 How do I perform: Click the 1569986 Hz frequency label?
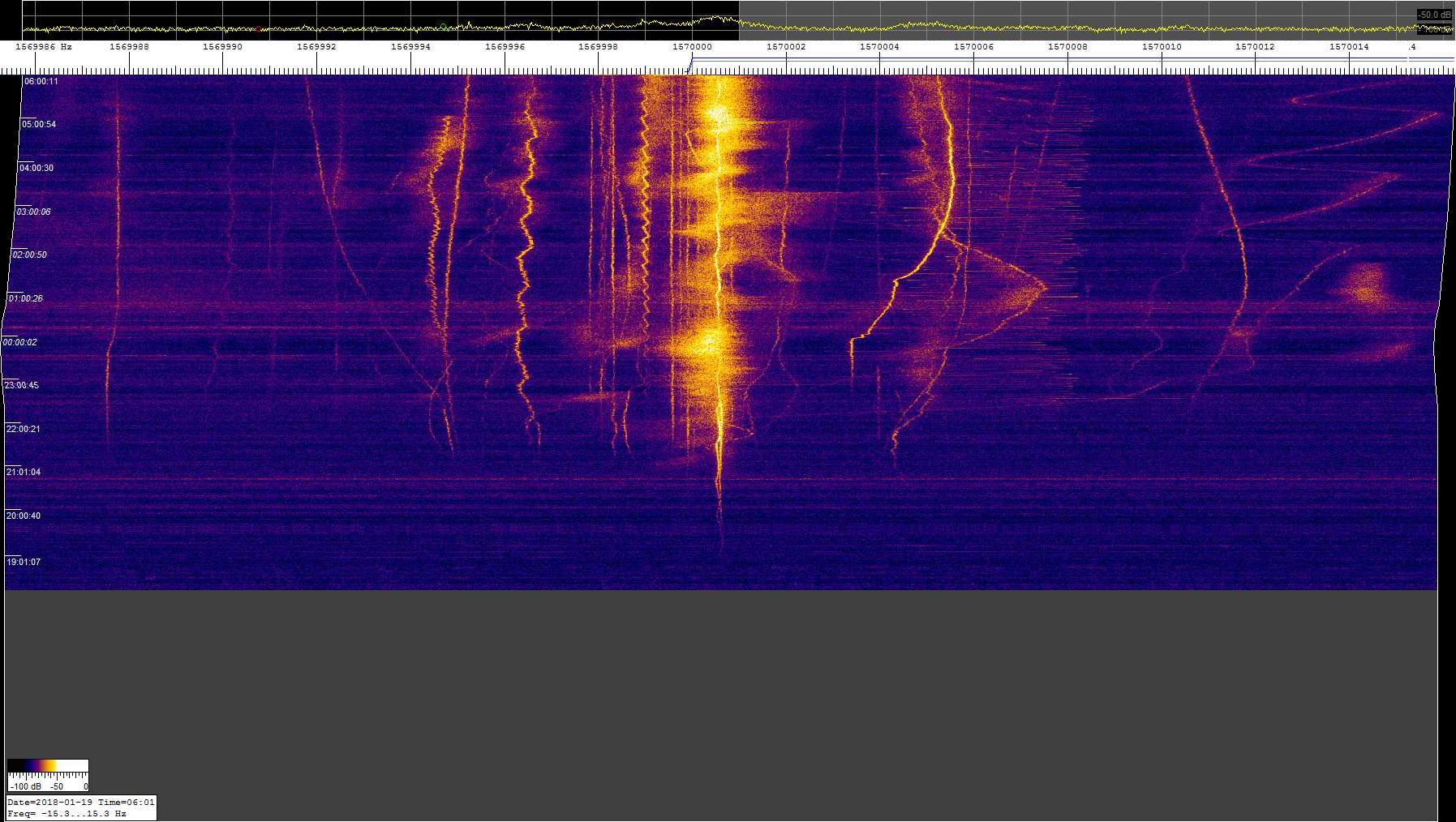44,47
